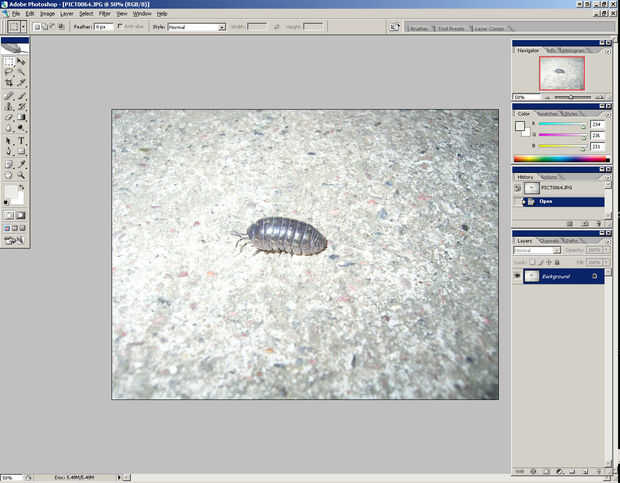Image resolution: width=620 pixels, height=483 pixels.
Task: Open the Layers panel menu arrow
Action: pos(608,242)
